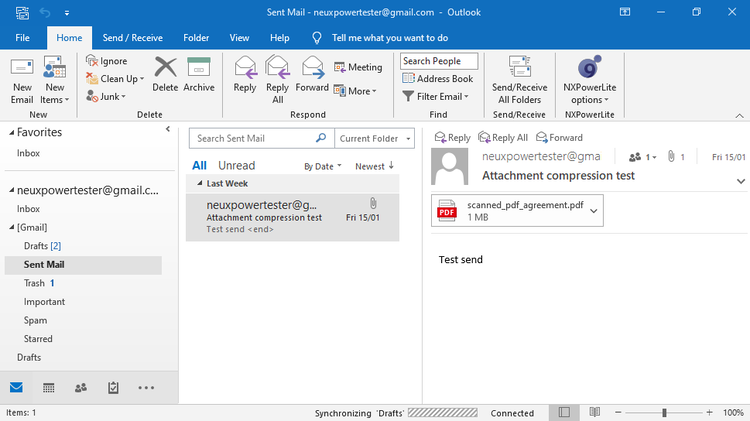Open the File tab
Viewport: 750px width, 421px height.
click(22, 38)
